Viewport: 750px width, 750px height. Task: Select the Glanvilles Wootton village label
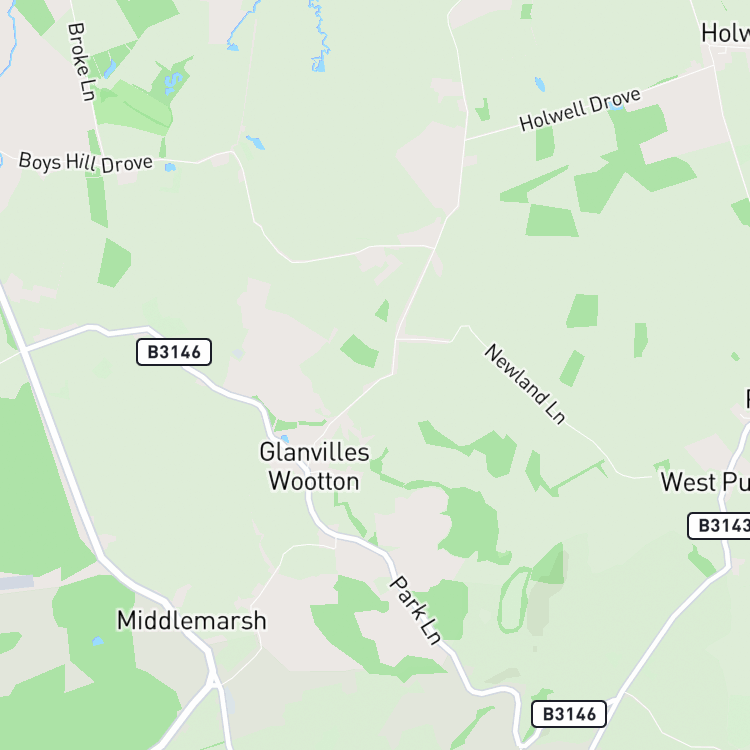[x=314, y=467]
